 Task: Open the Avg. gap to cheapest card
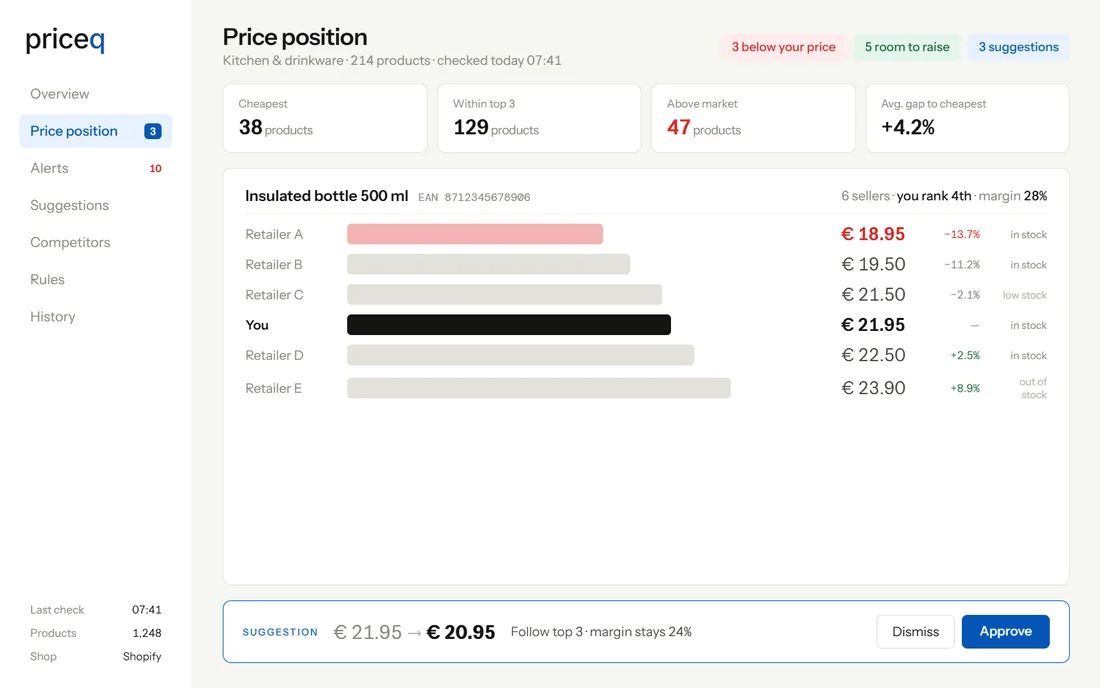[967, 118]
